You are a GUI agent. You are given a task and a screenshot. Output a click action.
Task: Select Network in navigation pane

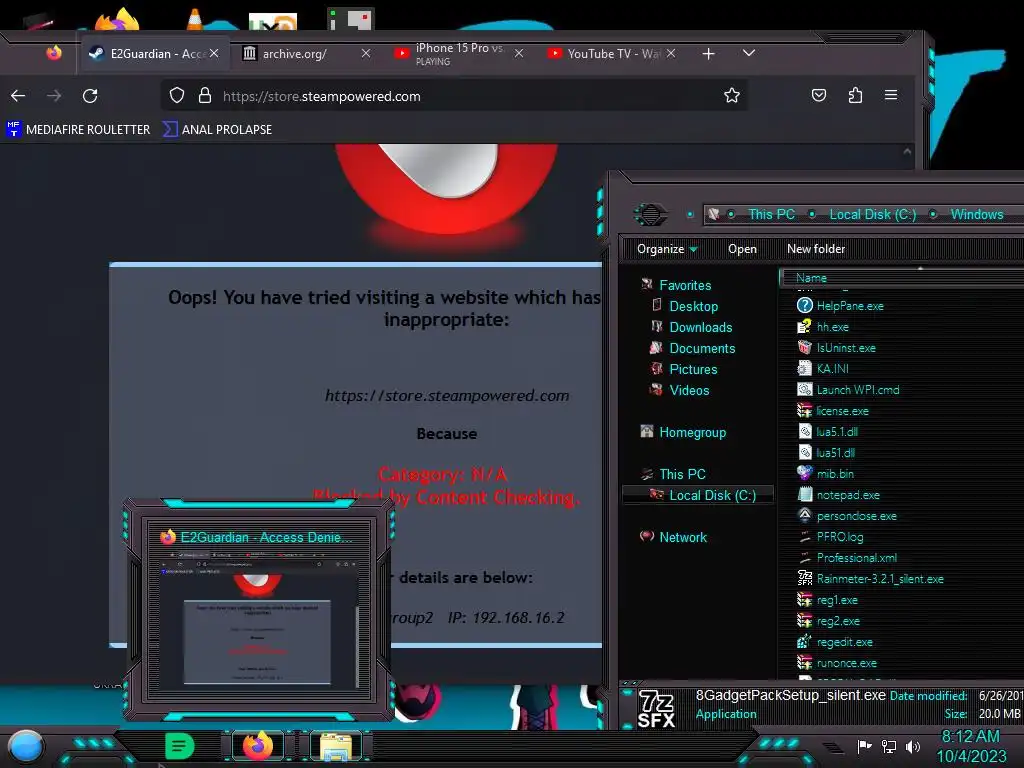[x=682, y=537]
